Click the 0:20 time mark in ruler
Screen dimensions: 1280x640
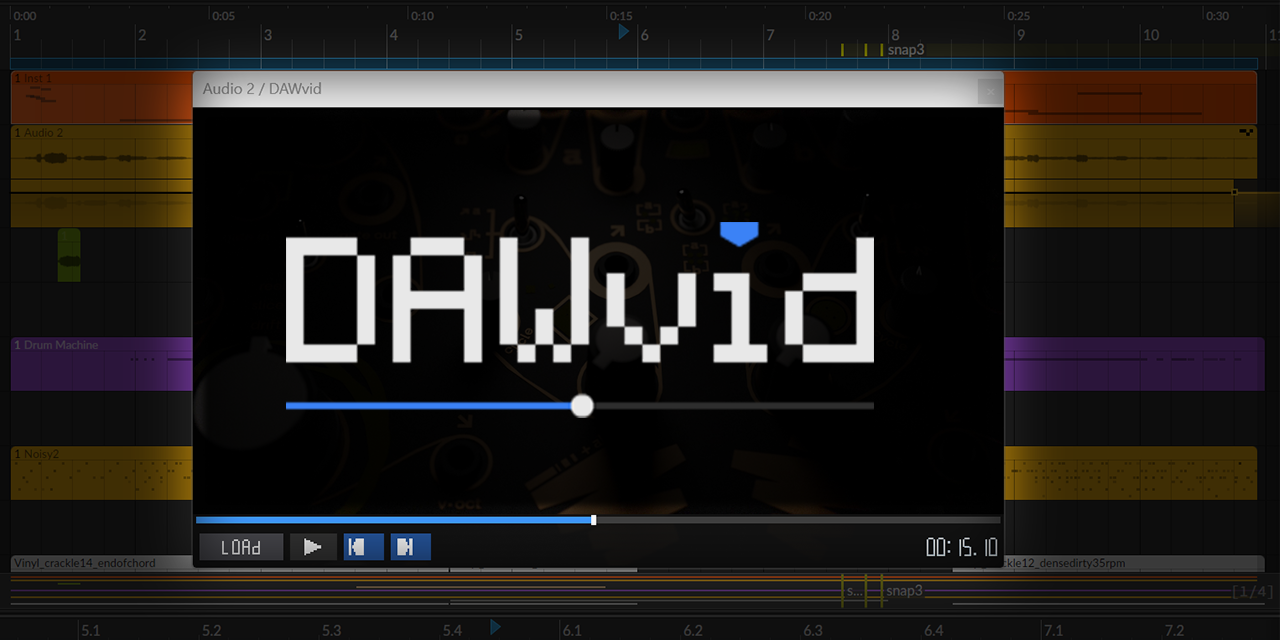click(x=820, y=16)
